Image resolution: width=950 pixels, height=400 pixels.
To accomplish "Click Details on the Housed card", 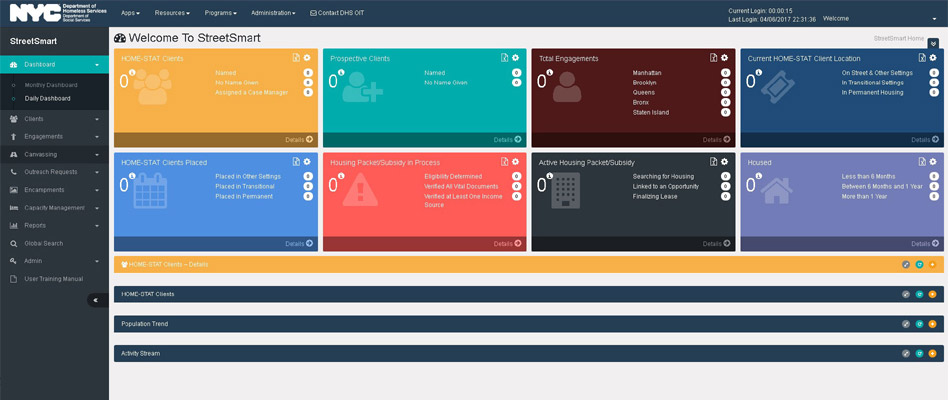I will [x=925, y=244].
